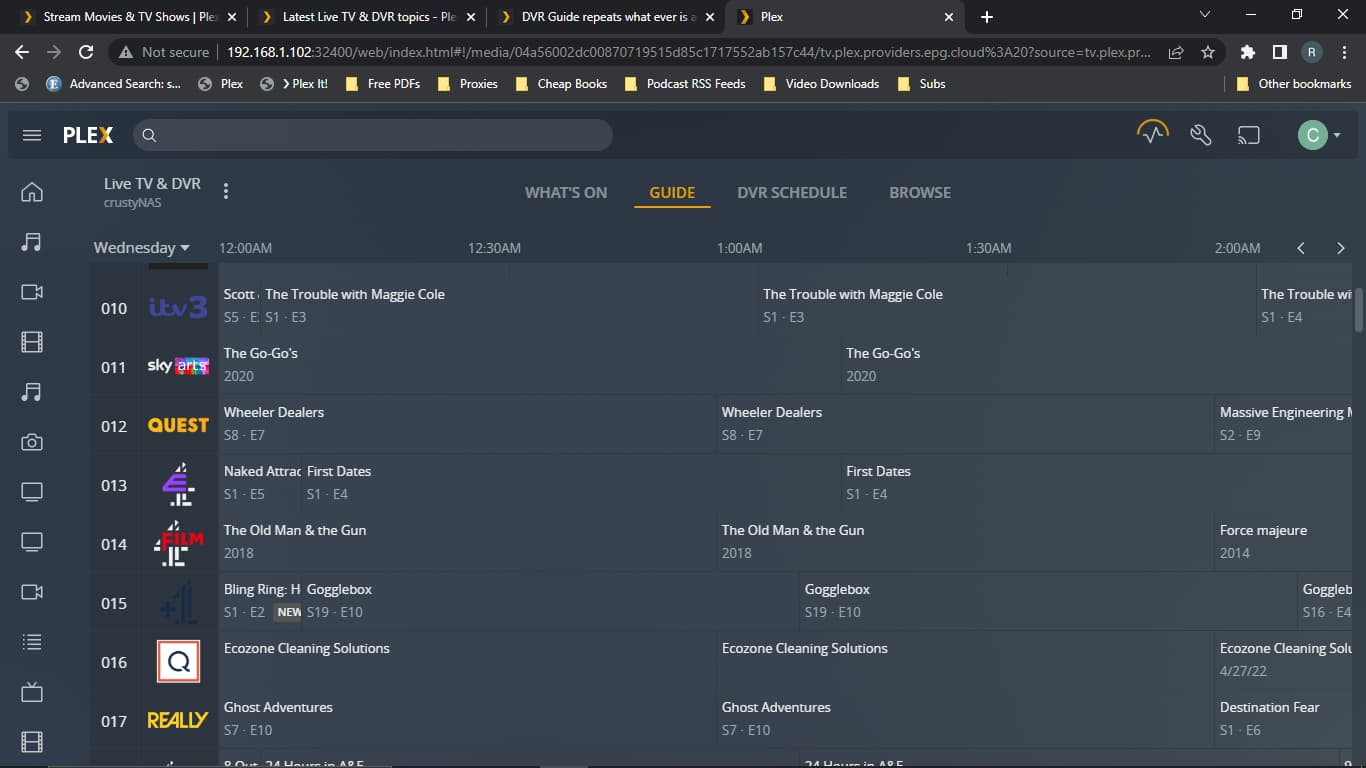Click the Plex search field
Viewport: 1366px width, 768px height.
(x=372, y=135)
